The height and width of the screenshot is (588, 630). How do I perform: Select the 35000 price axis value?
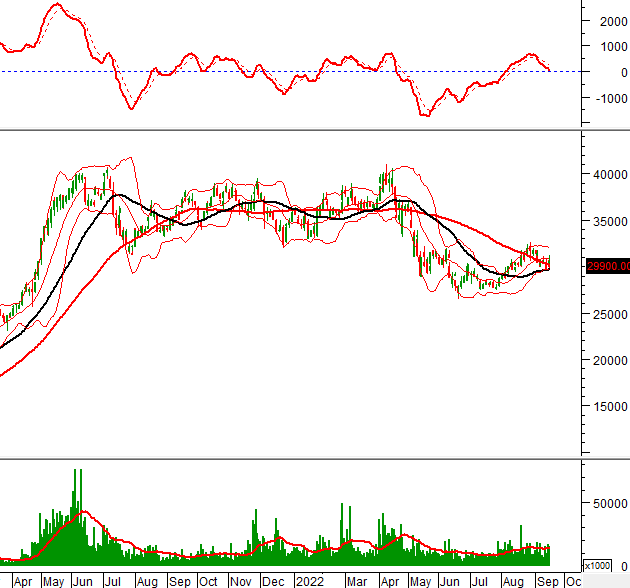(x=610, y=221)
